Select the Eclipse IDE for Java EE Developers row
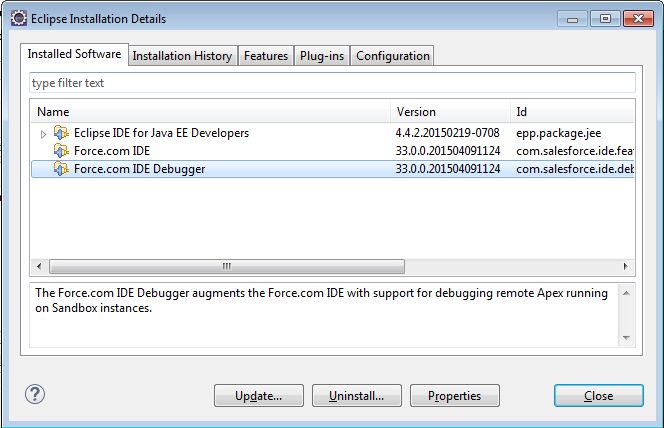The width and height of the screenshot is (664, 428). pyautogui.click(x=332, y=133)
